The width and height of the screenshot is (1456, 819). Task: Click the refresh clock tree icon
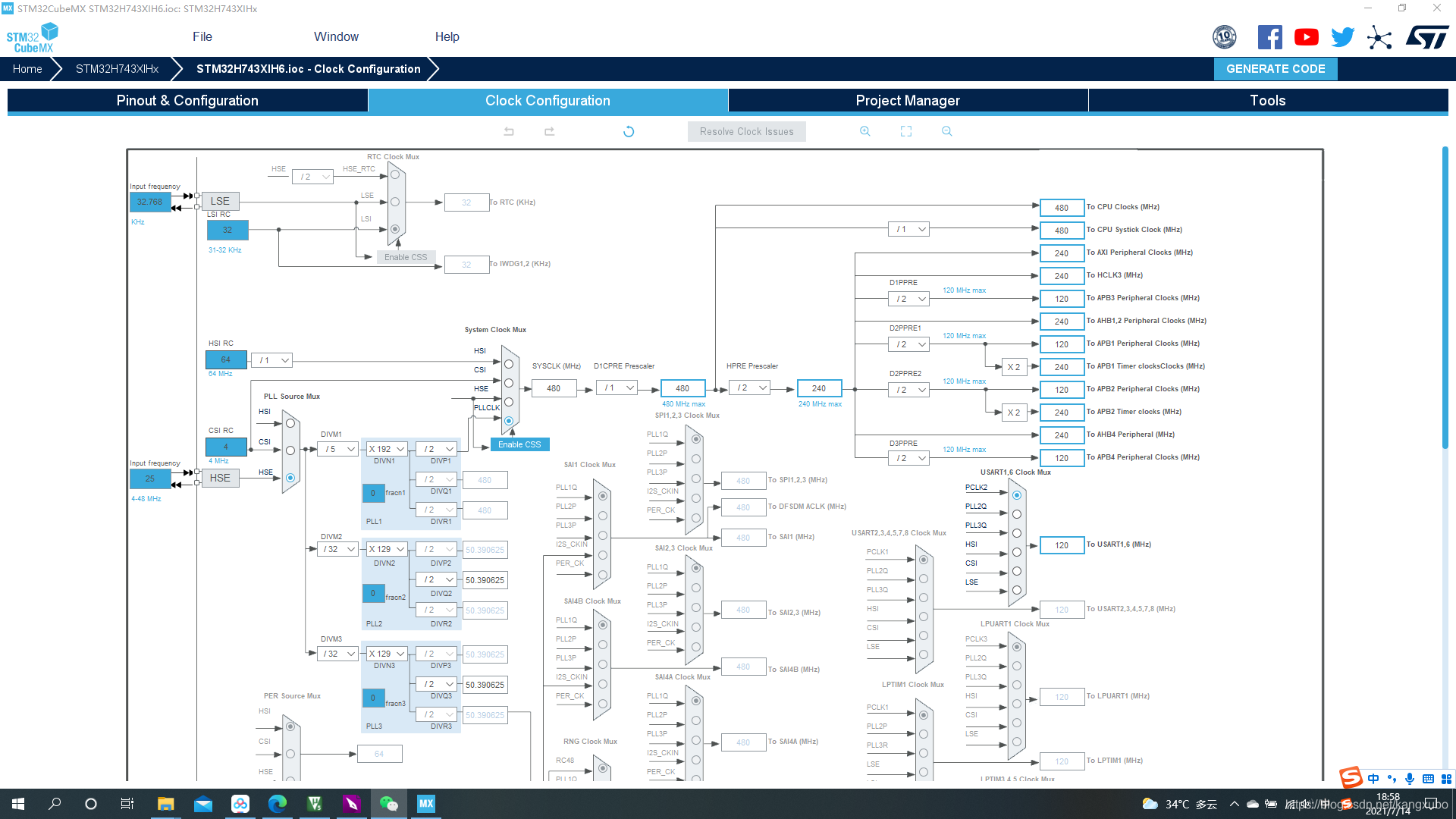coord(629,131)
